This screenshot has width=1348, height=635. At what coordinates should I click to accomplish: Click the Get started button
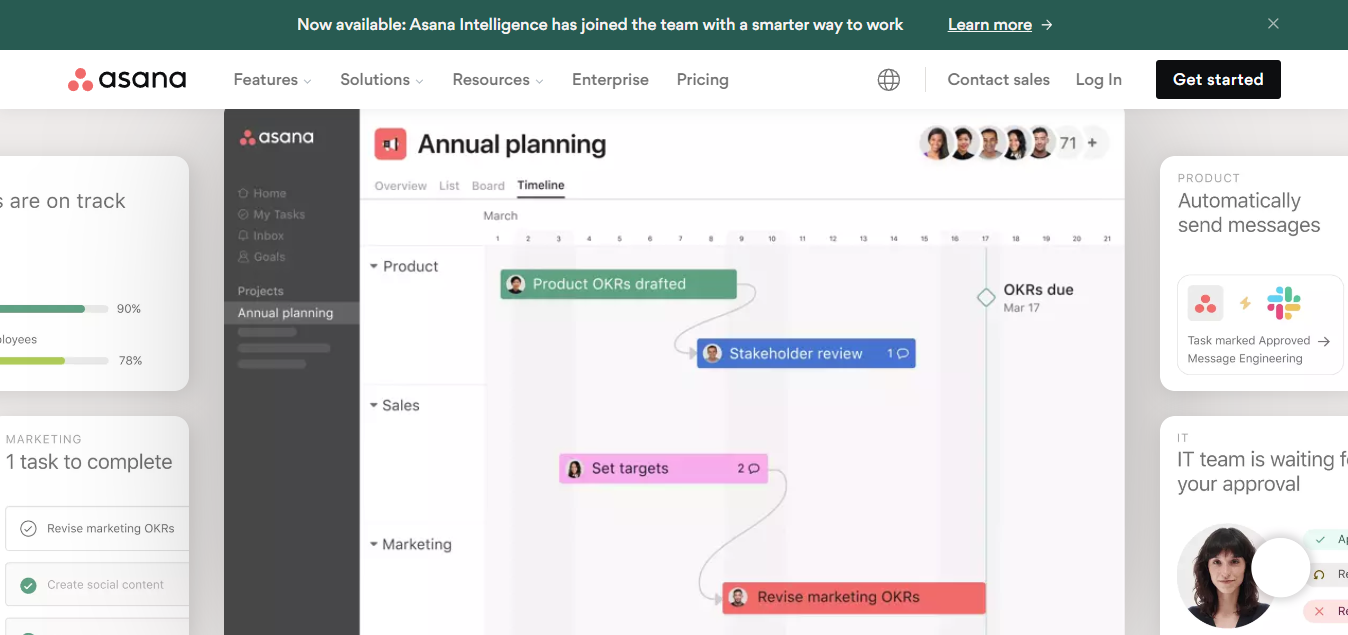click(x=1218, y=79)
